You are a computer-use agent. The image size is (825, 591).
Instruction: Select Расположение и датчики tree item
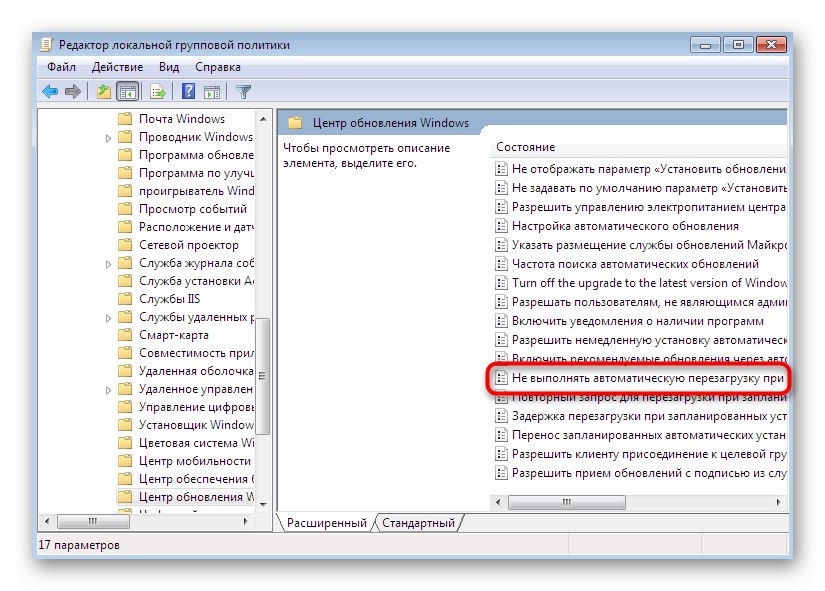[196, 227]
